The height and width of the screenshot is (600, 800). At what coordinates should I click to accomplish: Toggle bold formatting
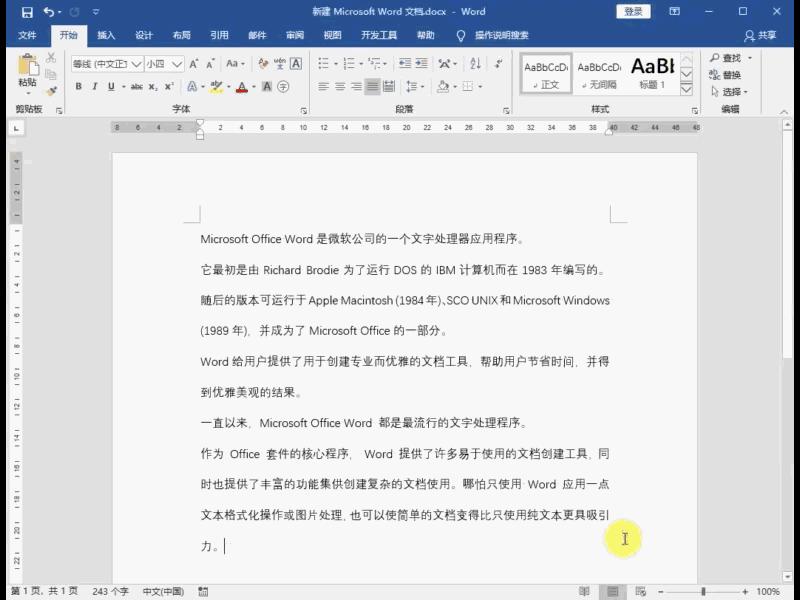tap(78, 85)
